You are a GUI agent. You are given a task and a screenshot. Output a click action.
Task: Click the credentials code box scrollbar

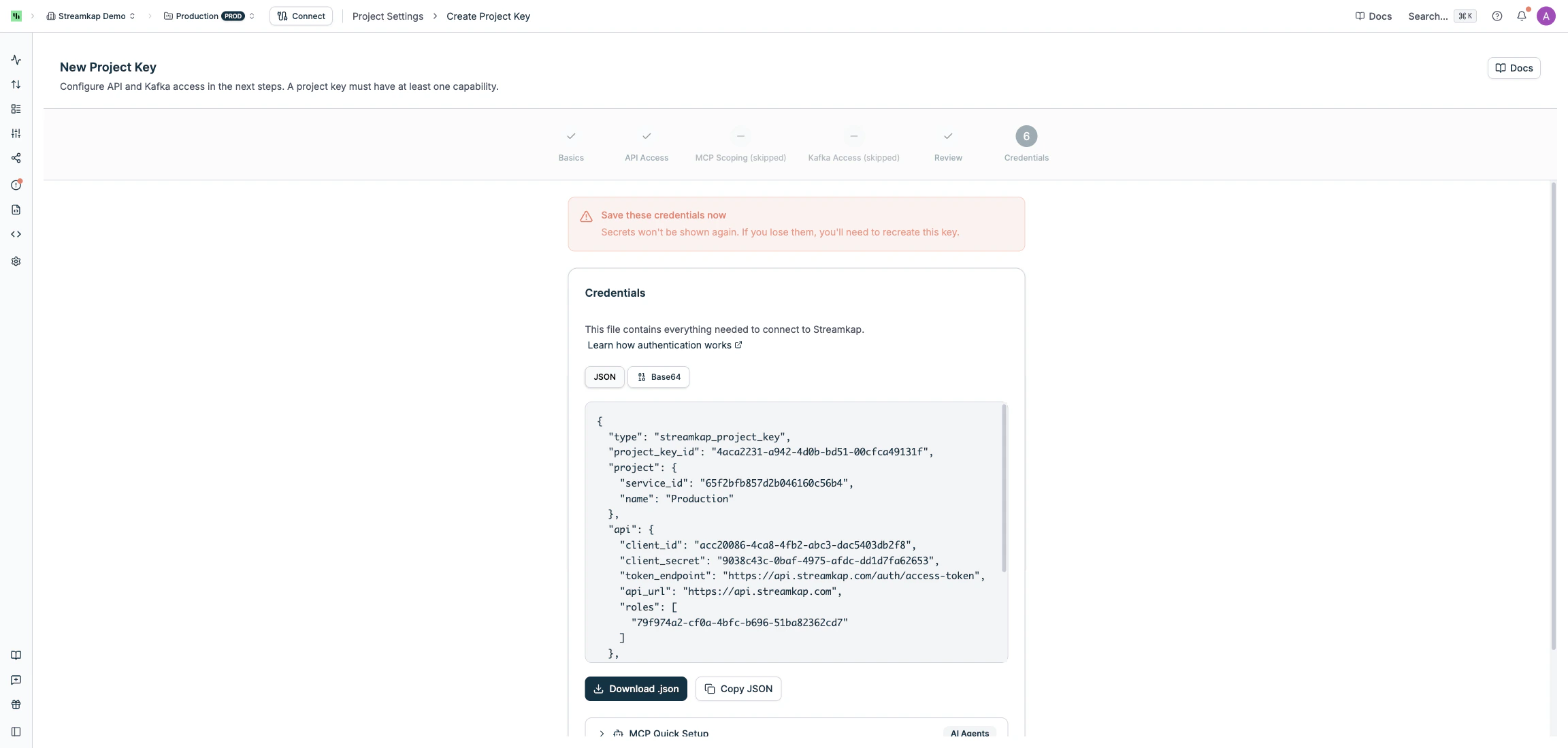tap(1003, 489)
